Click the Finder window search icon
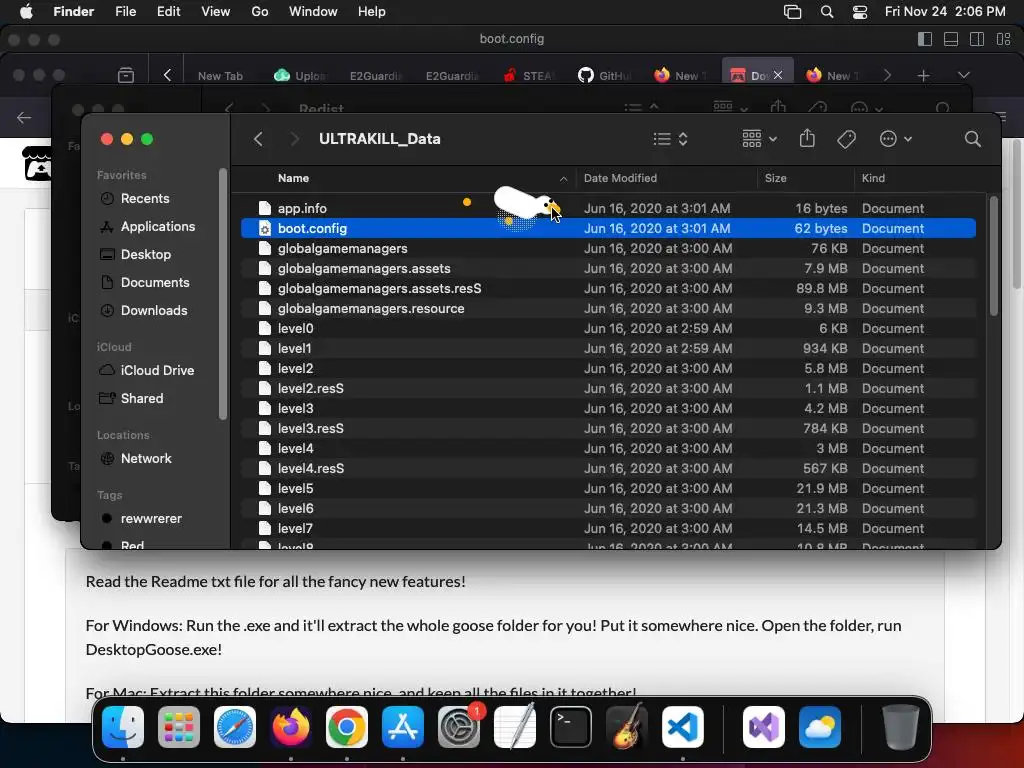The width and height of the screenshot is (1024, 768). [972, 139]
